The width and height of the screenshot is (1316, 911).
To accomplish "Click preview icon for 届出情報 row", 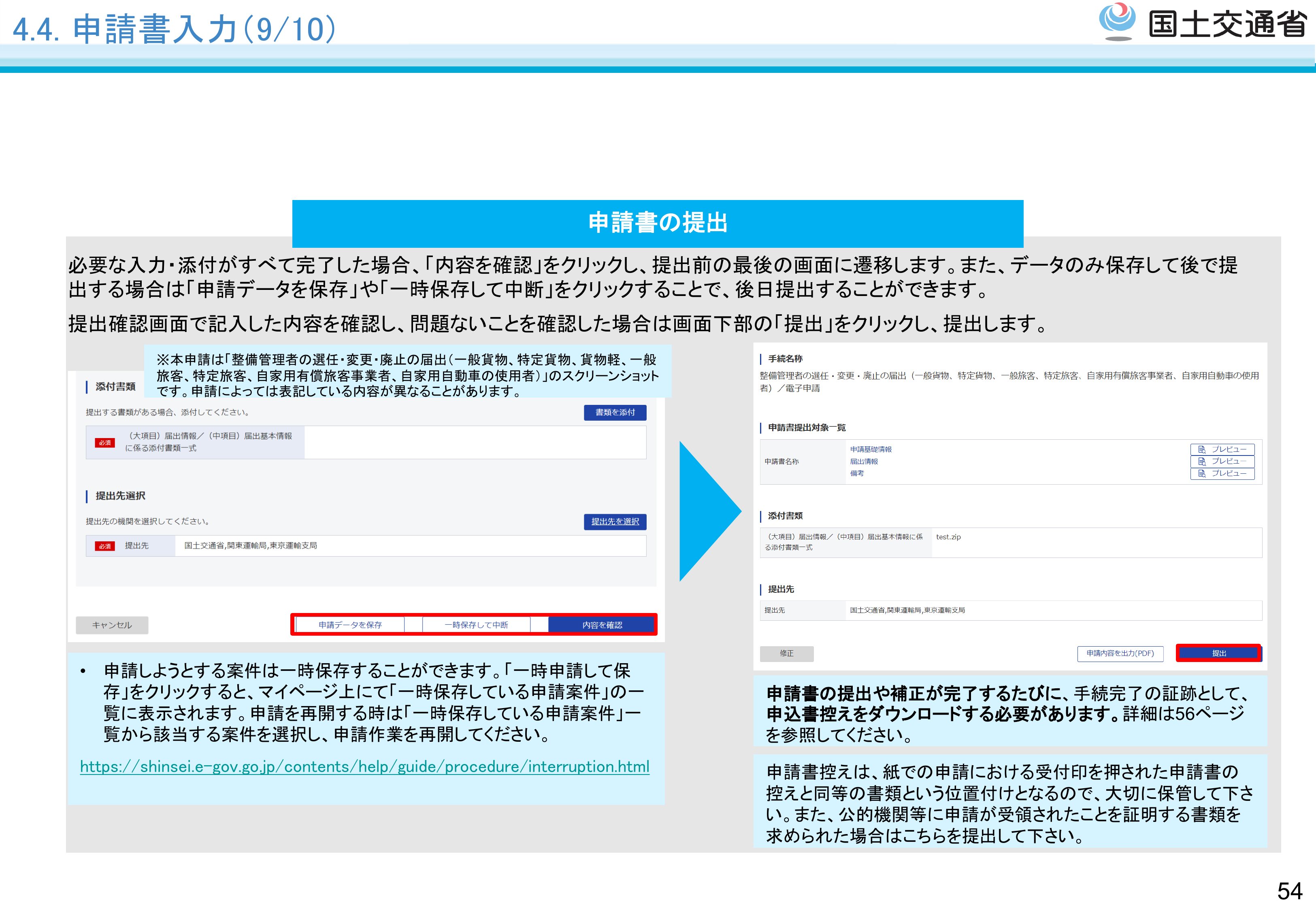I will tap(1201, 461).
